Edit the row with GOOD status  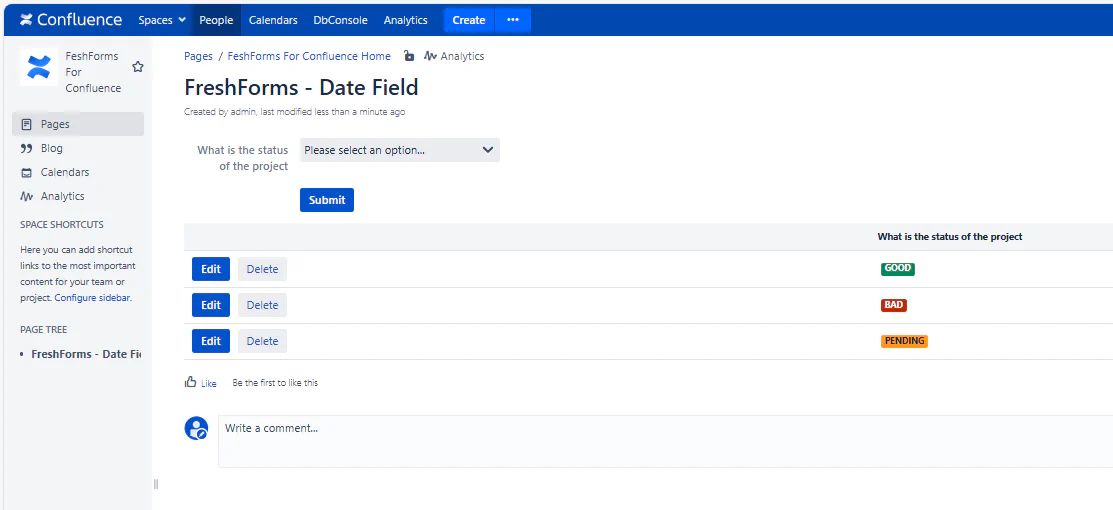[211, 269]
